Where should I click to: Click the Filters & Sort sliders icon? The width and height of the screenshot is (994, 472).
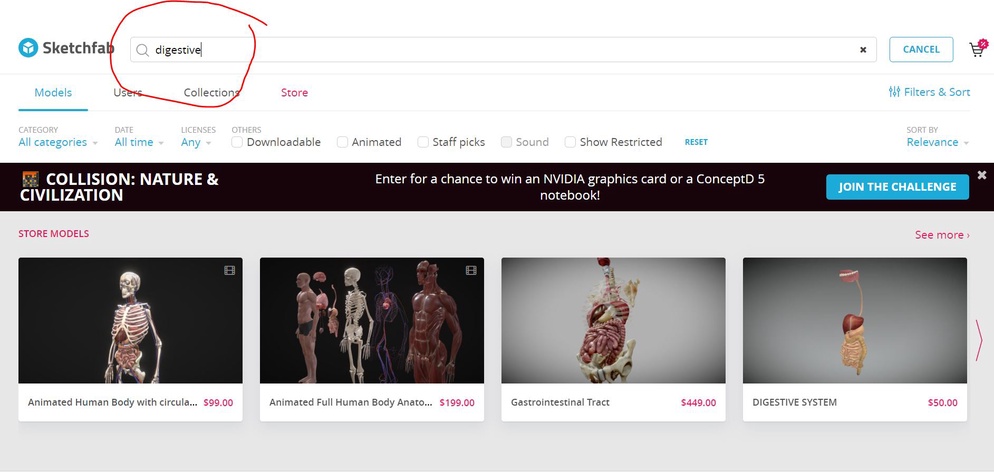pyautogui.click(x=894, y=92)
